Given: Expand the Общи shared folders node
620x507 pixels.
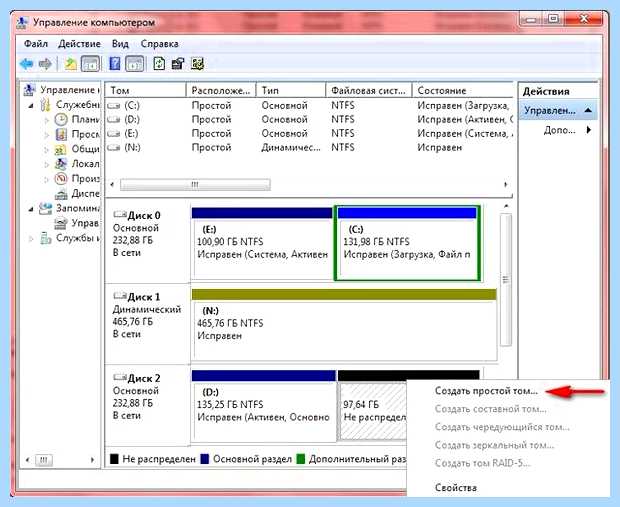Looking at the screenshot, I should (47, 149).
